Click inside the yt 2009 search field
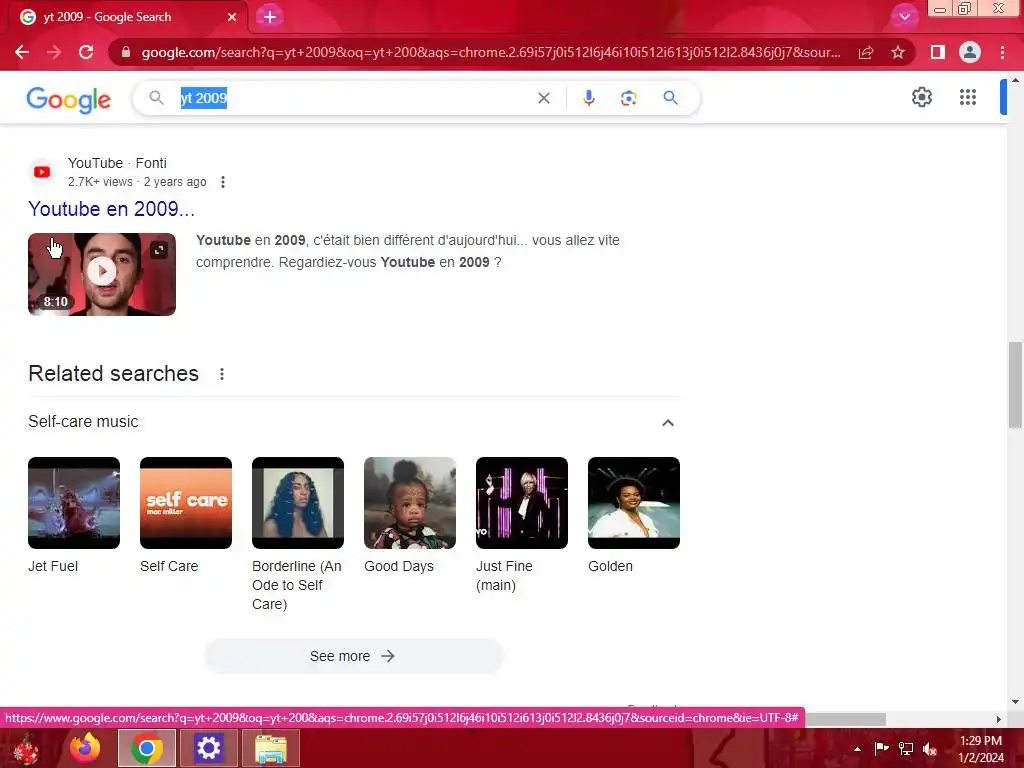 pyautogui.click(x=353, y=98)
